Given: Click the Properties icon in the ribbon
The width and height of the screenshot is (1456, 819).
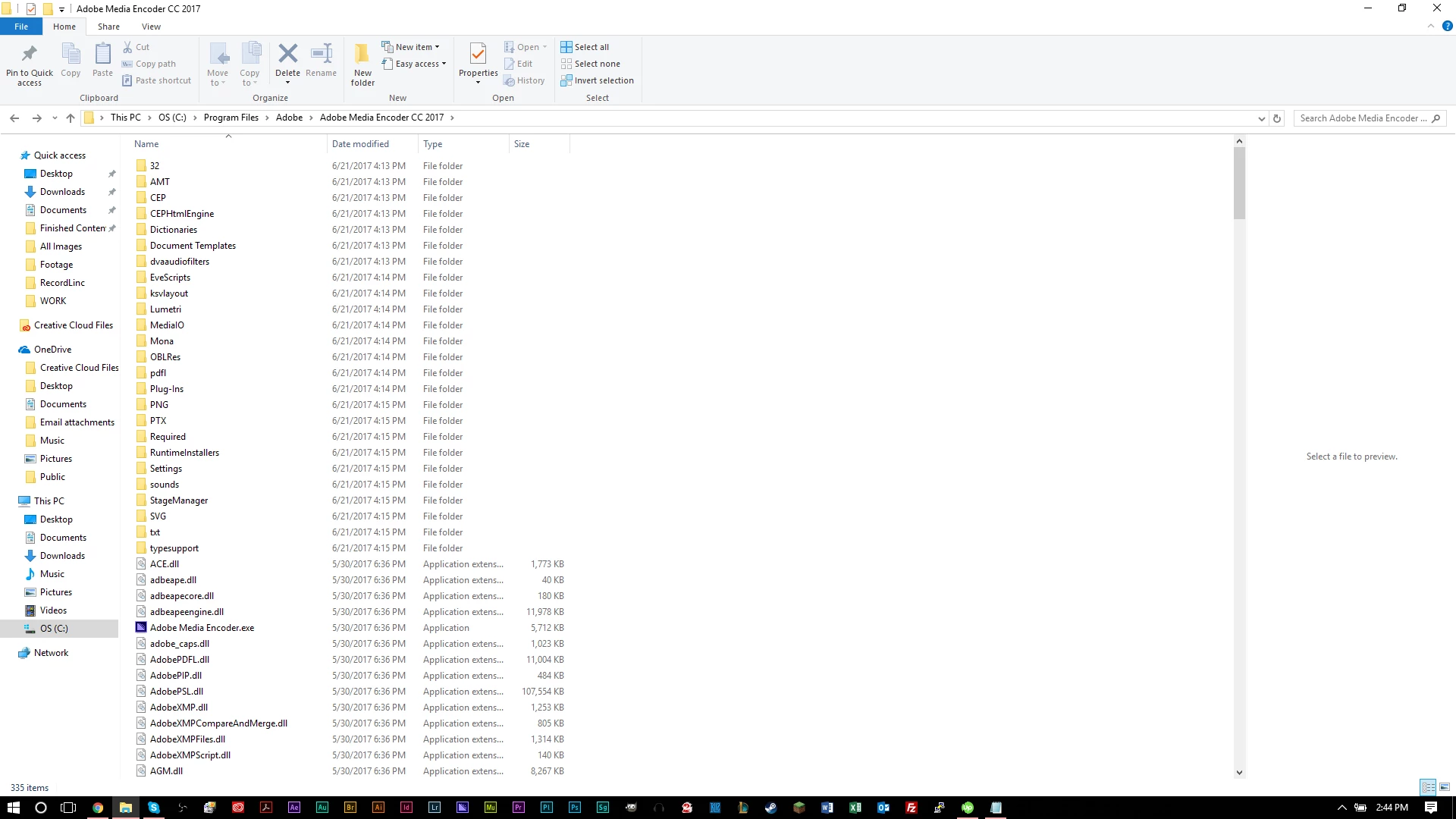Looking at the screenshot, I should coord(478,54).
